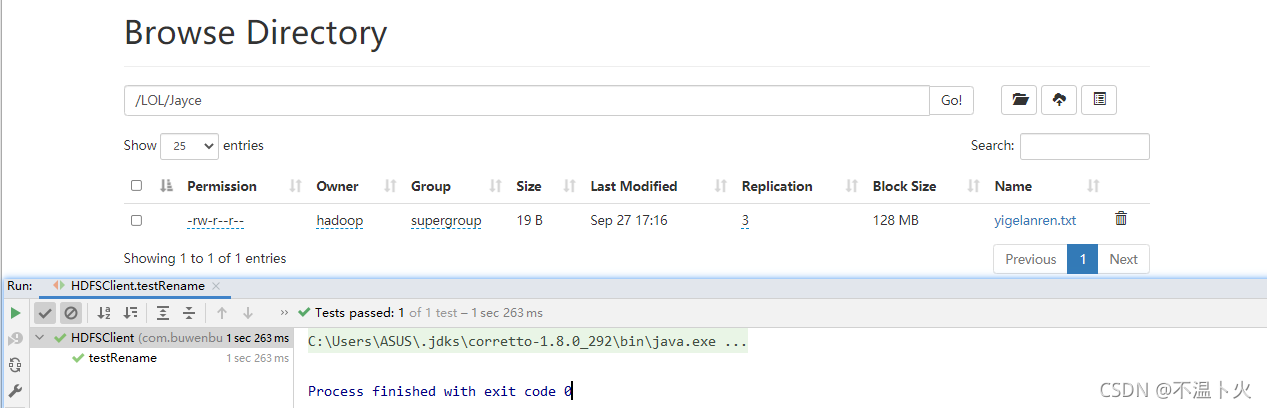This screenshot has height=408, width=1267.
Task: Toggle Show Ignored tests button
Action: coord(70,313)
